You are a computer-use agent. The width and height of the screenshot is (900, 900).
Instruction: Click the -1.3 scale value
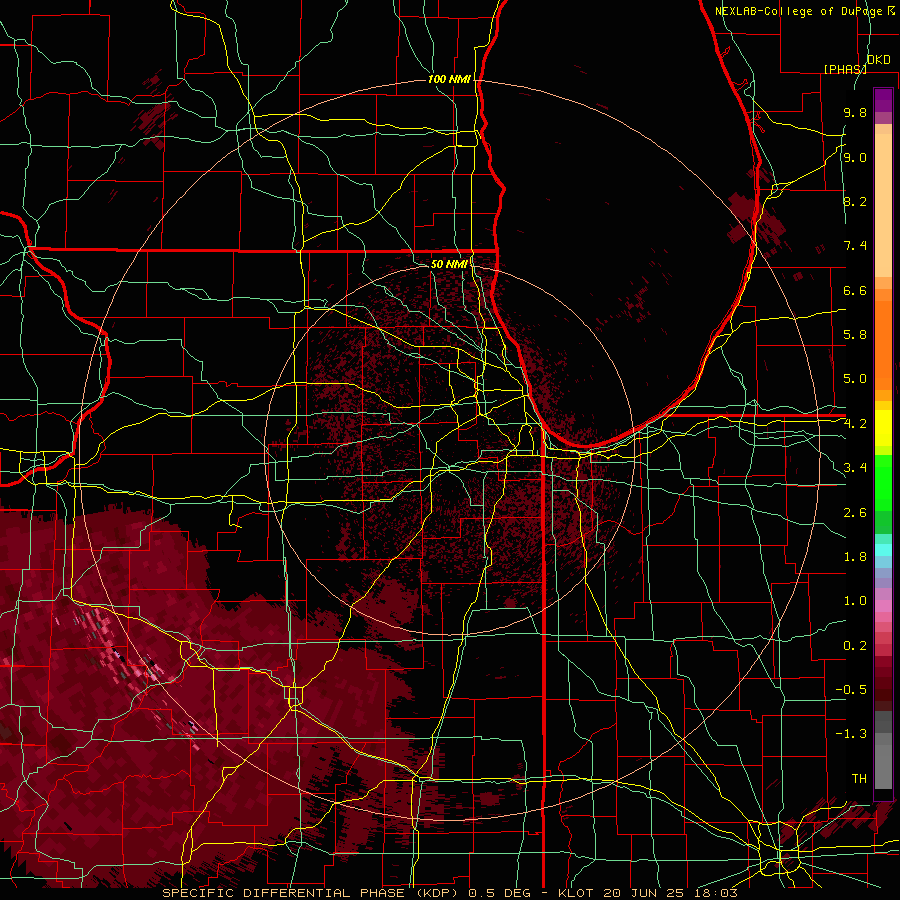coord(851,734)
